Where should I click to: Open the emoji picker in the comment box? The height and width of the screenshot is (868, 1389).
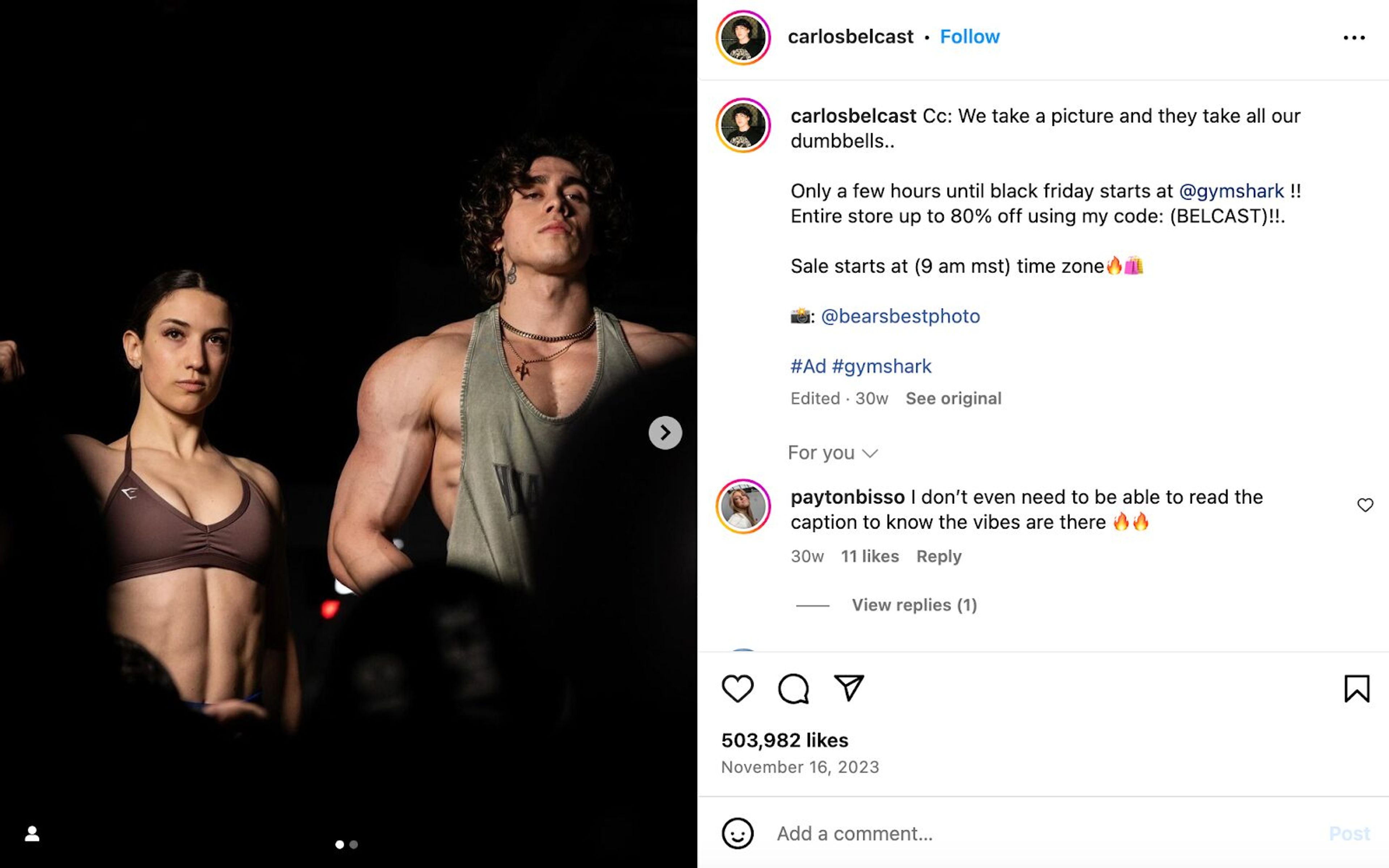(737, 833)
